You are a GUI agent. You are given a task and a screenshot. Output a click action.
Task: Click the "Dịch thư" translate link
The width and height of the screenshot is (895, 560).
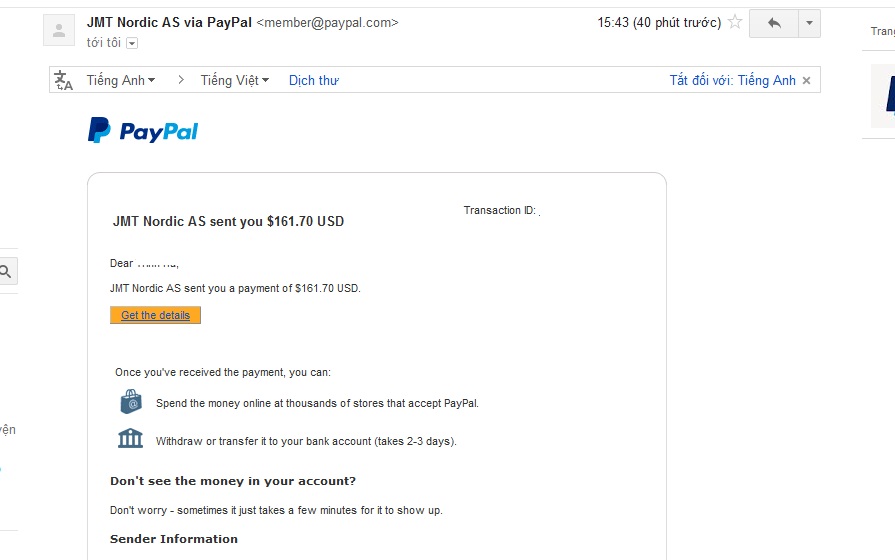point(314,80)
